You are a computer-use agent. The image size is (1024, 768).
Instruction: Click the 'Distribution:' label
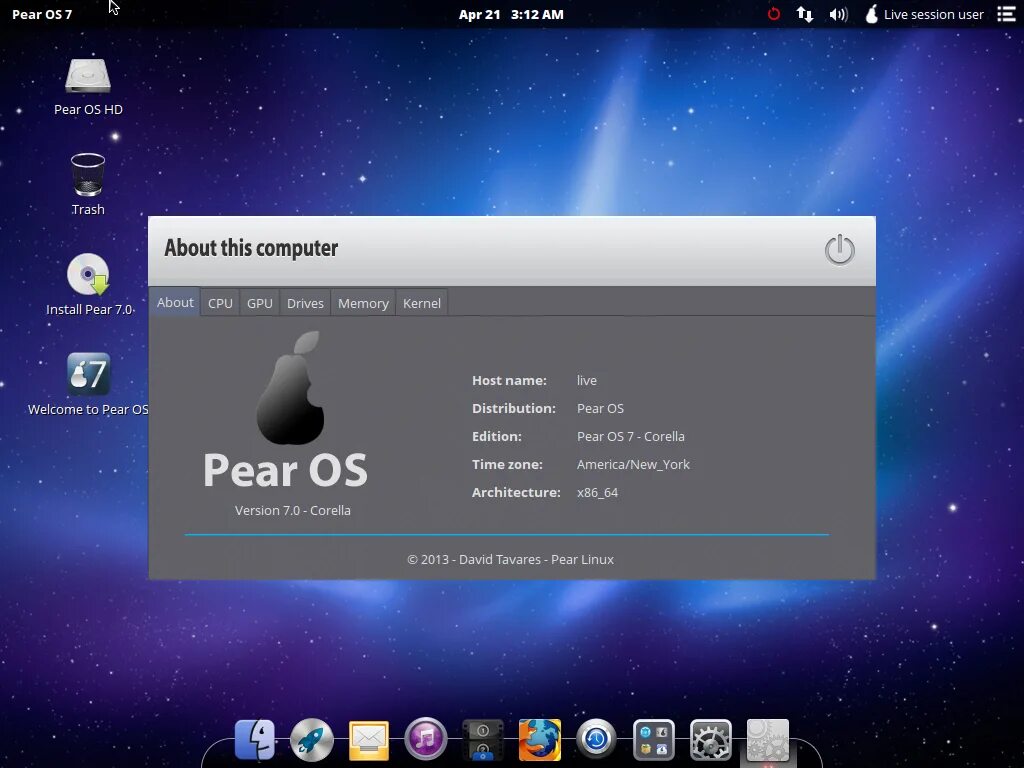coord(514,408)
